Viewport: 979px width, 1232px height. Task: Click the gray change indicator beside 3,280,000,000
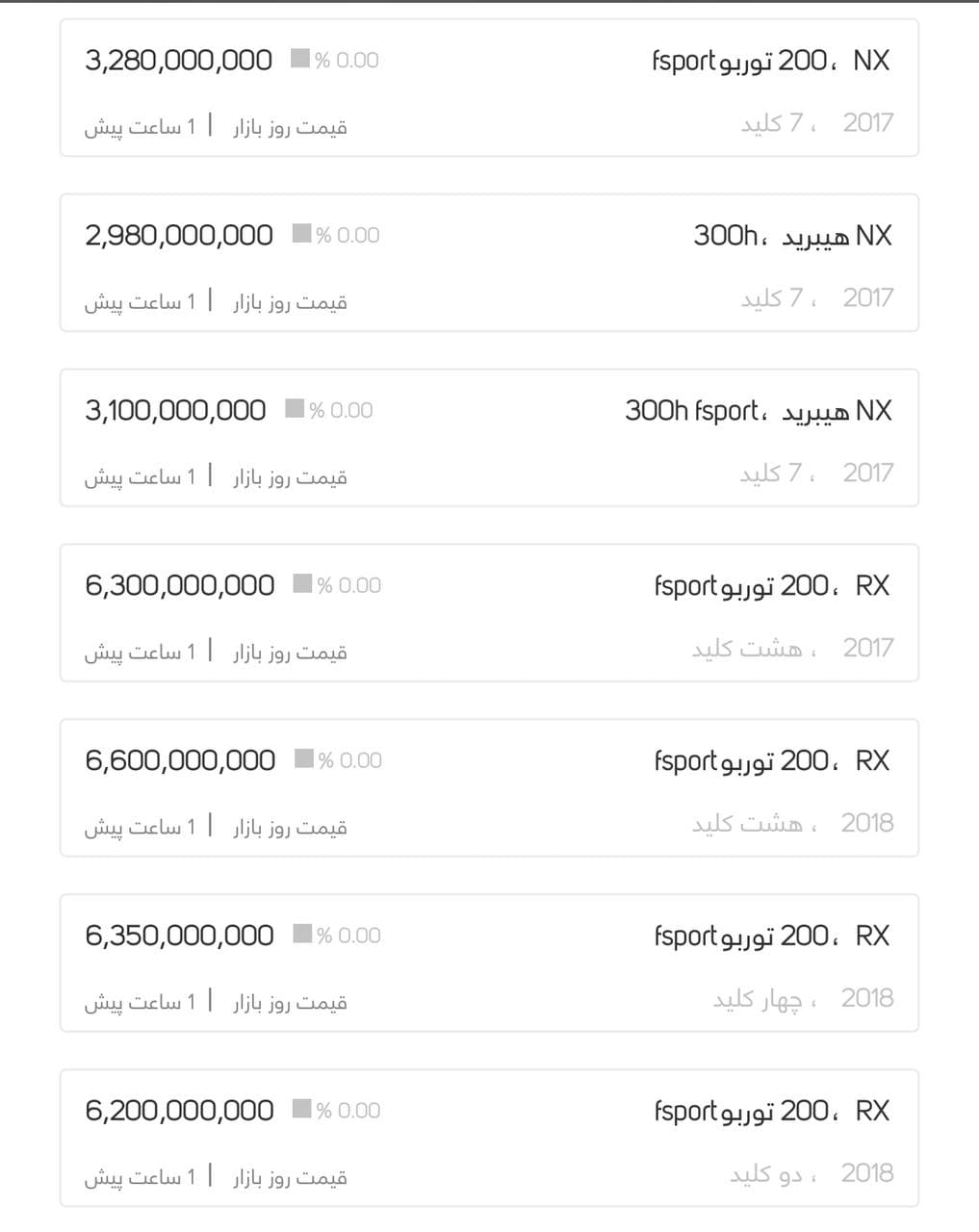(299, 59)
